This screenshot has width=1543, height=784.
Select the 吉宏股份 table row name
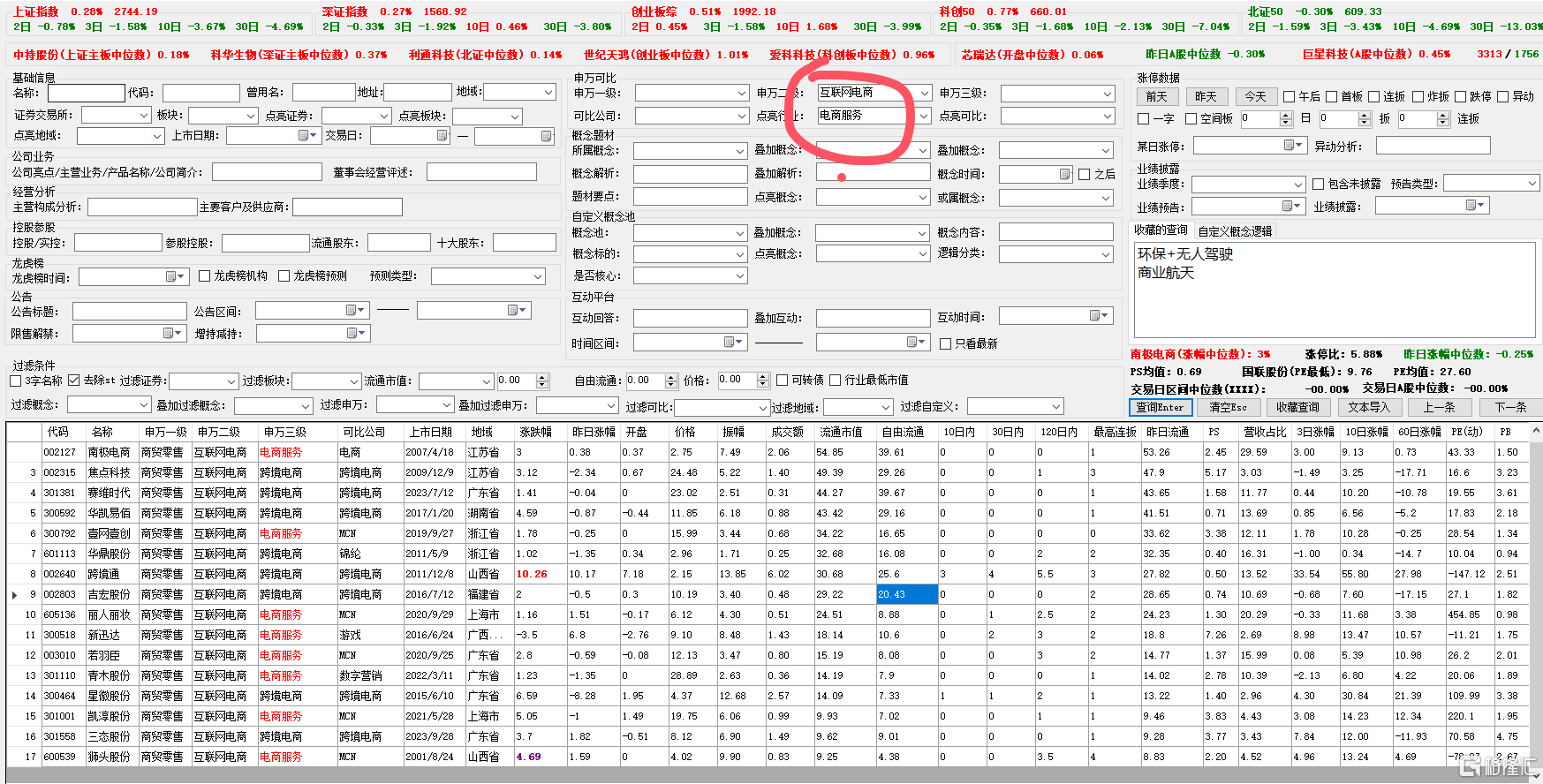pyautogui.click(x=109, y=594)
